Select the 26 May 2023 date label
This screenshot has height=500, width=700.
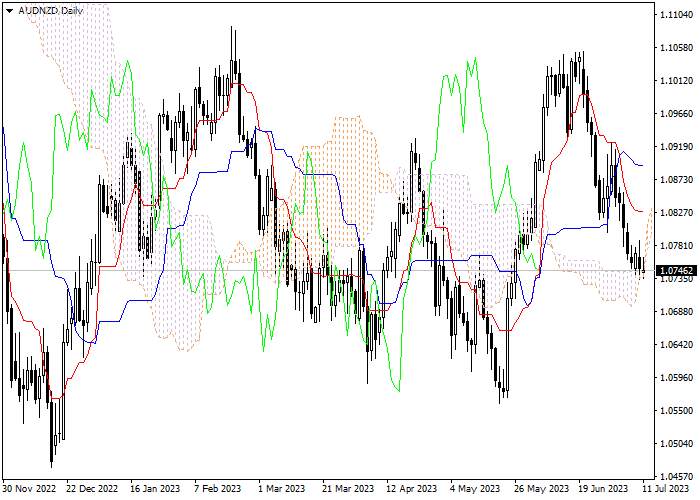pyautogui.click(x=541, y=488)
